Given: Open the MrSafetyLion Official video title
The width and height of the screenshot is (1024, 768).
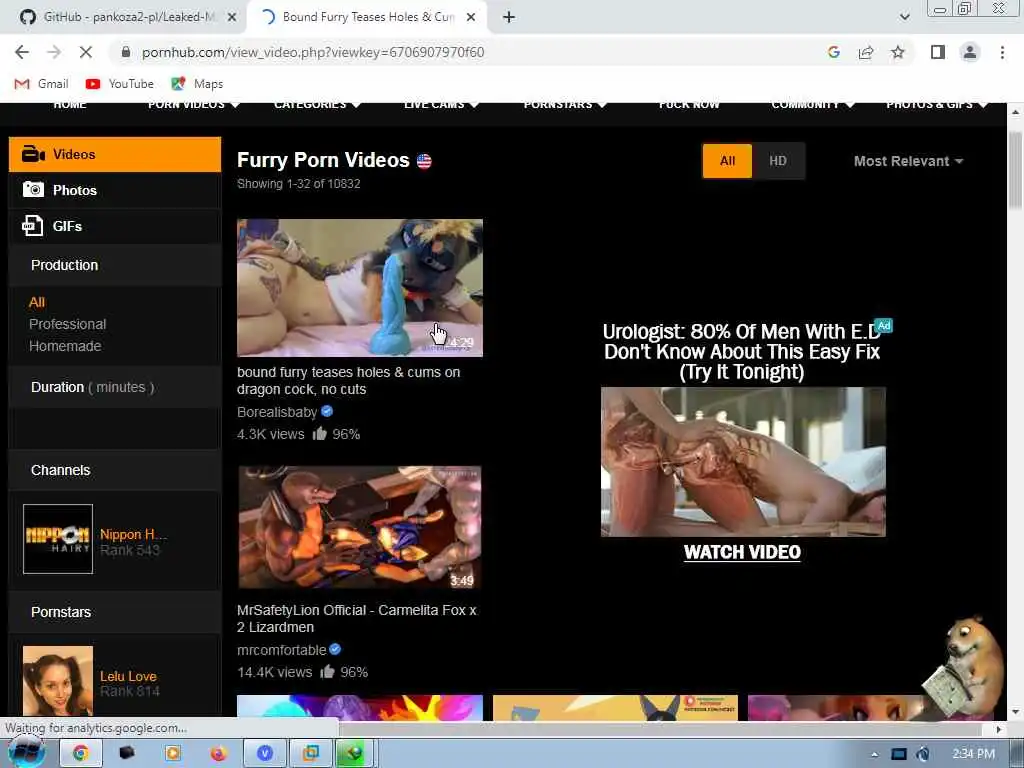Looking at the screenshot, I should 357,618.
